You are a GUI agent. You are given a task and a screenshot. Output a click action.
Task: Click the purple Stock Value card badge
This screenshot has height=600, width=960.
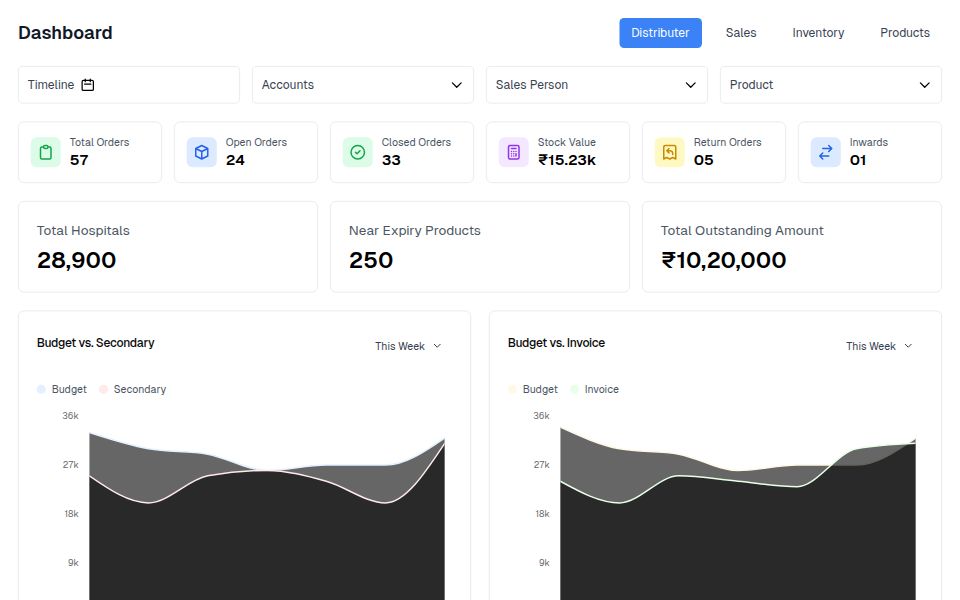click(x=513, y=151)
